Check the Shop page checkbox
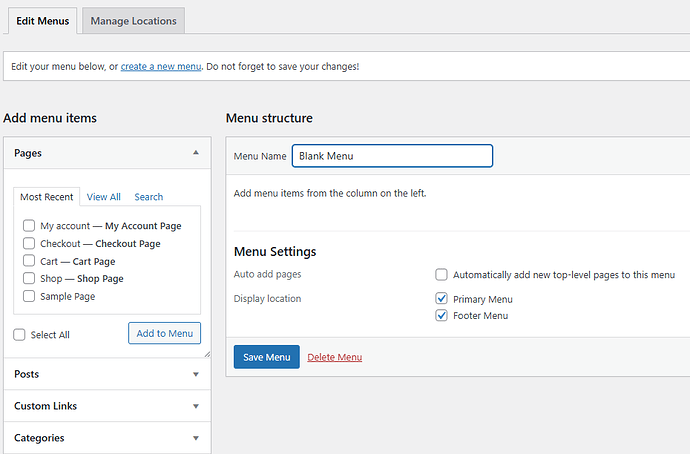690x454 pixels. coord(29,278)
